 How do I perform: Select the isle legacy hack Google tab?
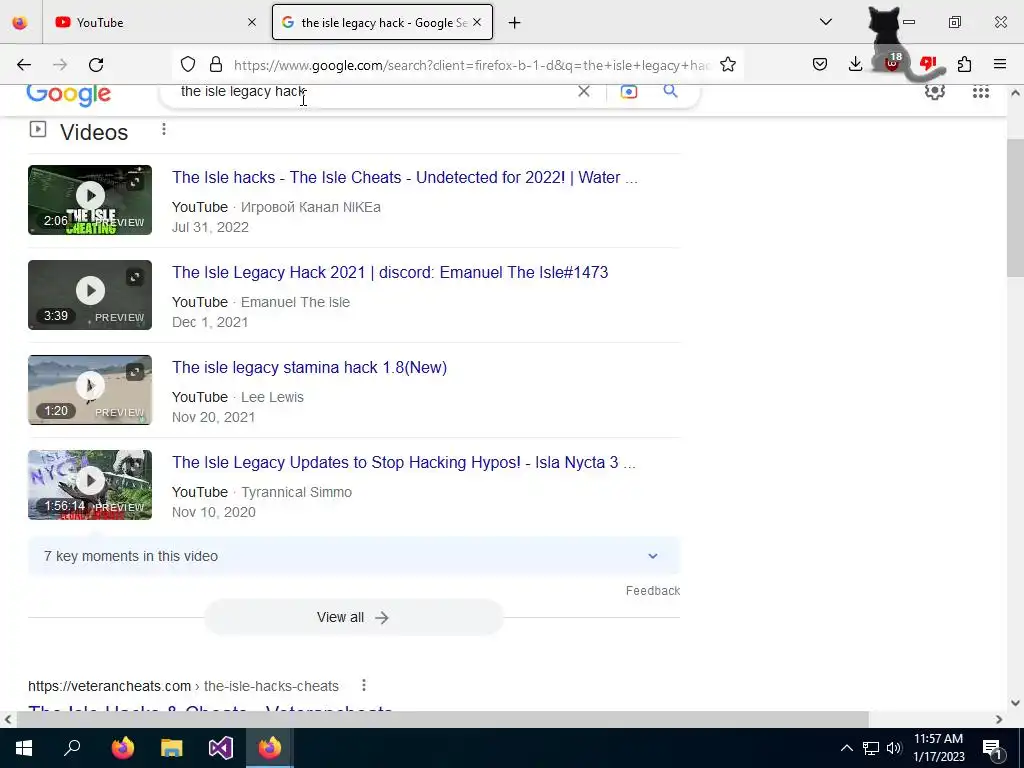(383, 23)
